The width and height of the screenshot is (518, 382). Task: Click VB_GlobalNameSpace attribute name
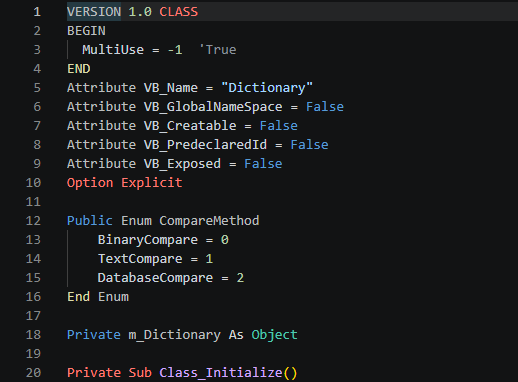213,107
